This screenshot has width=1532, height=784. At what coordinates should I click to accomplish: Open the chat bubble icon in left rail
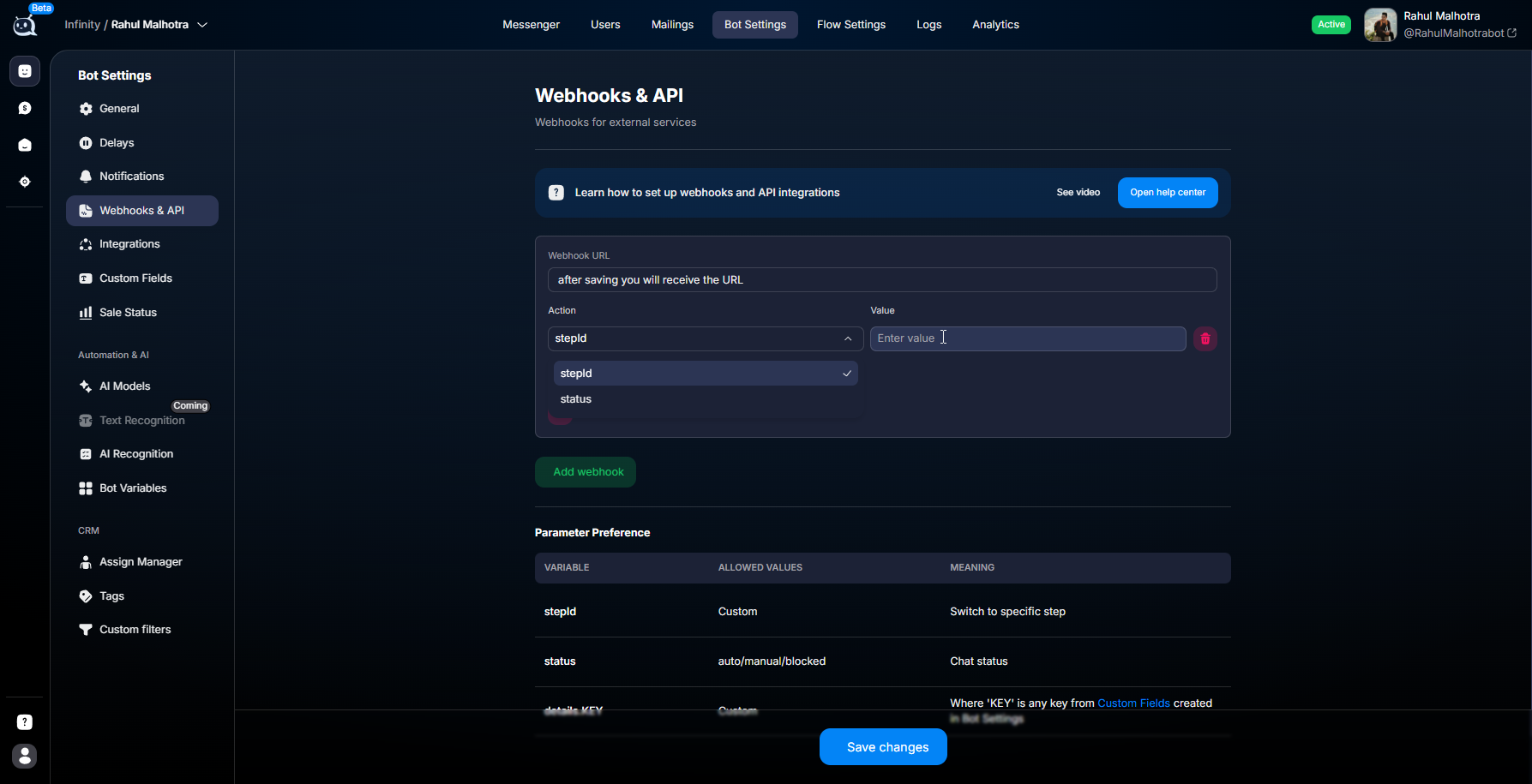[25, 108]
